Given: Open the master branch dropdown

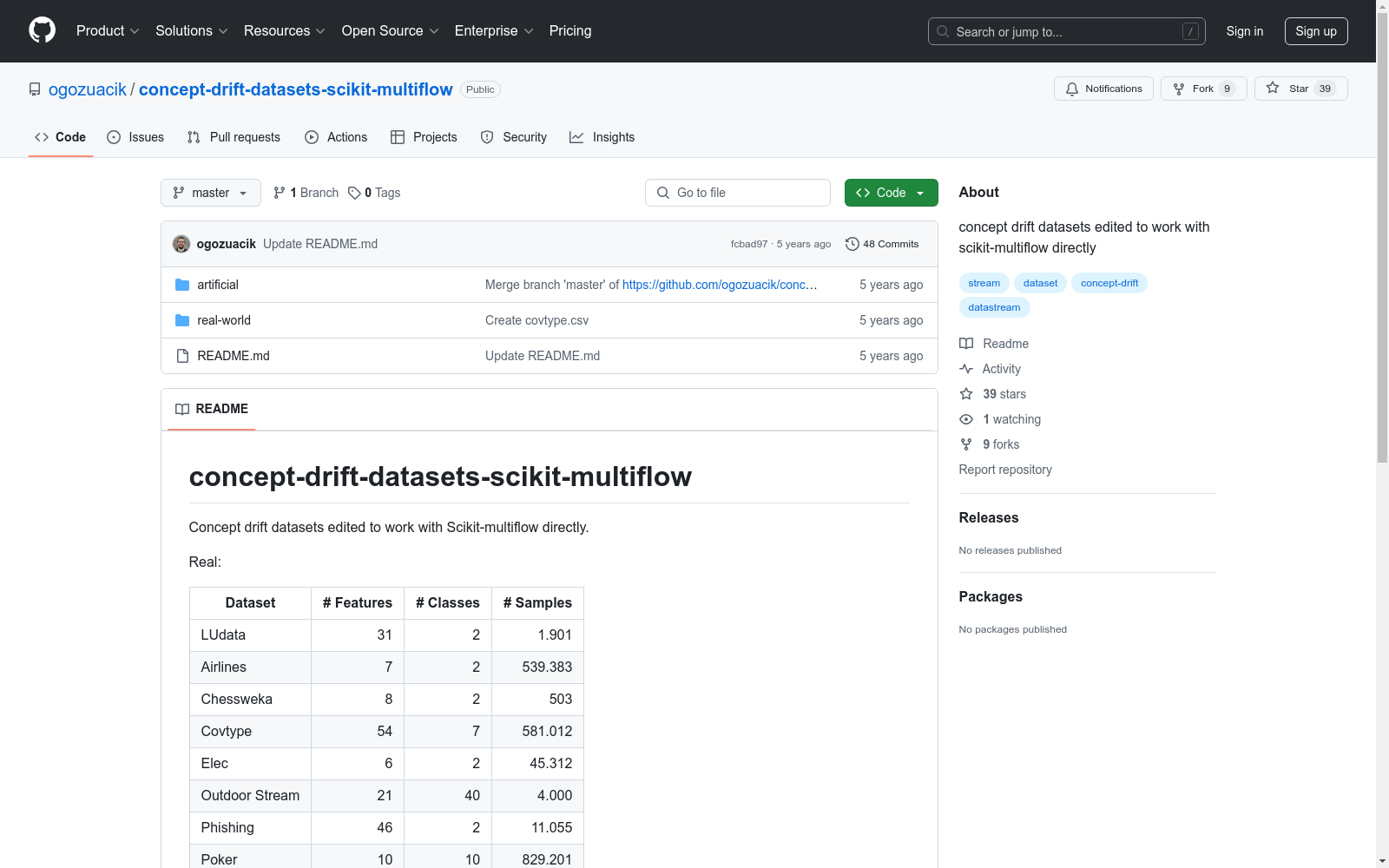Looking at the screenshot, I should [211, 193].
